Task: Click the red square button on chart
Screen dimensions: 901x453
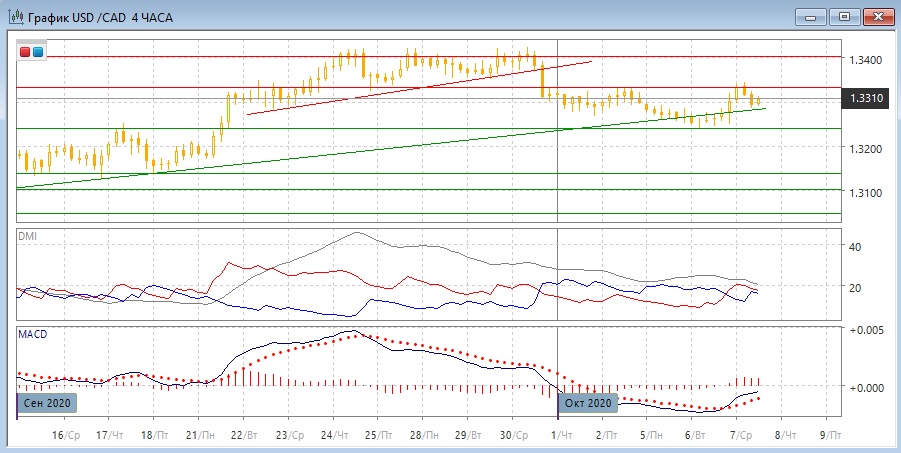Action: pos(26,51)
